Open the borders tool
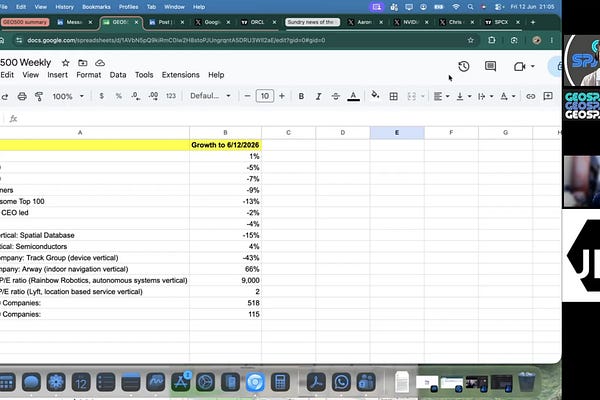 pos(393,96)
